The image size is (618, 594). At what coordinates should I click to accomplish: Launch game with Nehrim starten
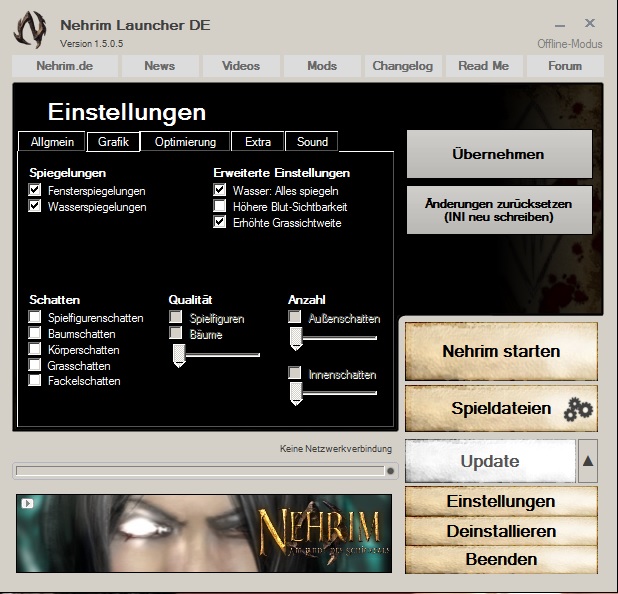tap(501, 351)
